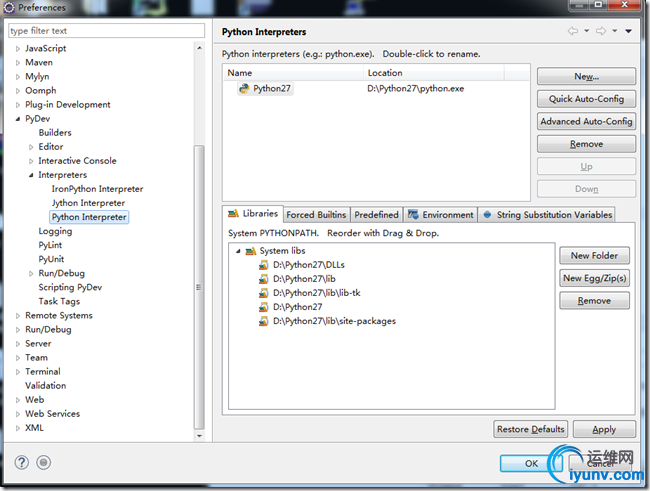Select the Scripting PyDev tree item
The image size is (650, 491).
click(70, 287)
